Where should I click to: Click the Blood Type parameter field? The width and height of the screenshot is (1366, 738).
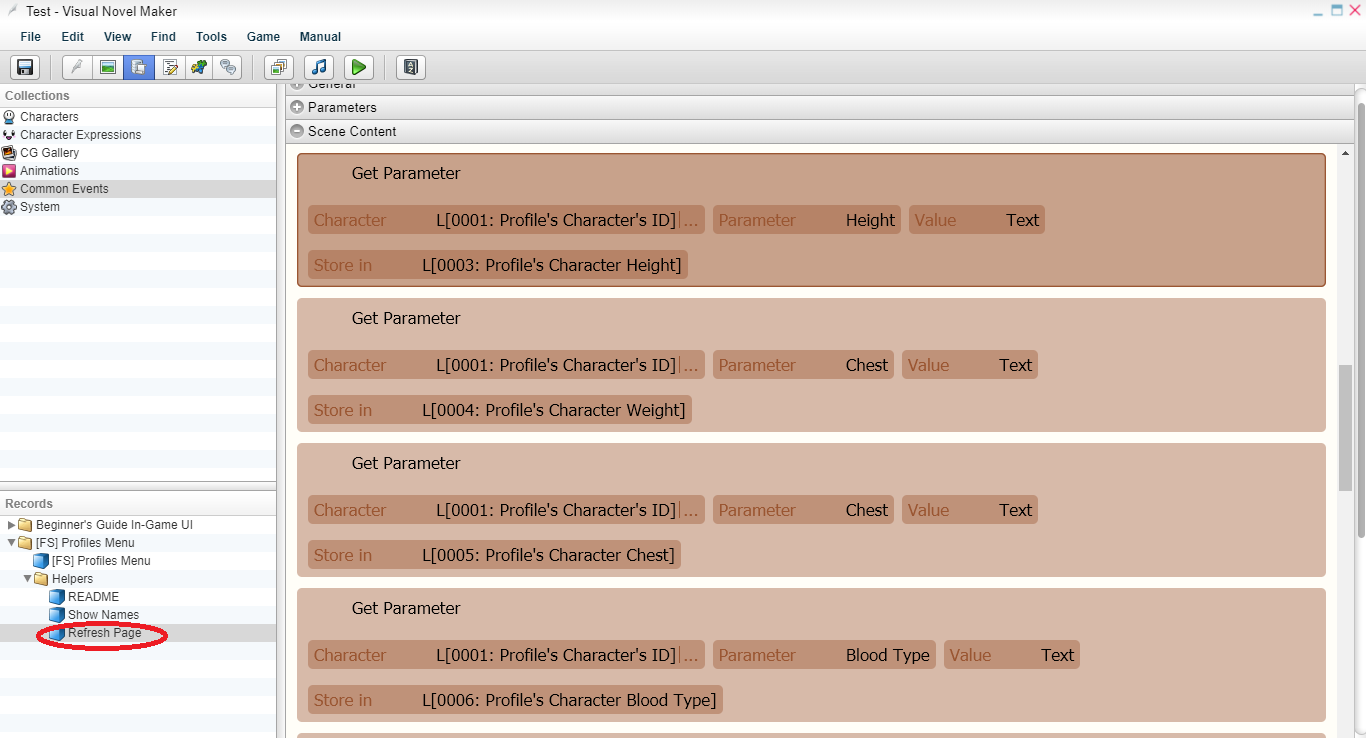824,655
